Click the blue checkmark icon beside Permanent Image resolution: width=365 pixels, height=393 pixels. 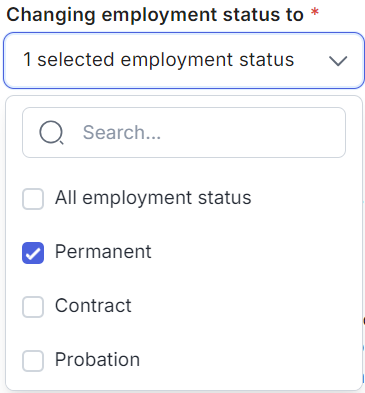33,253
